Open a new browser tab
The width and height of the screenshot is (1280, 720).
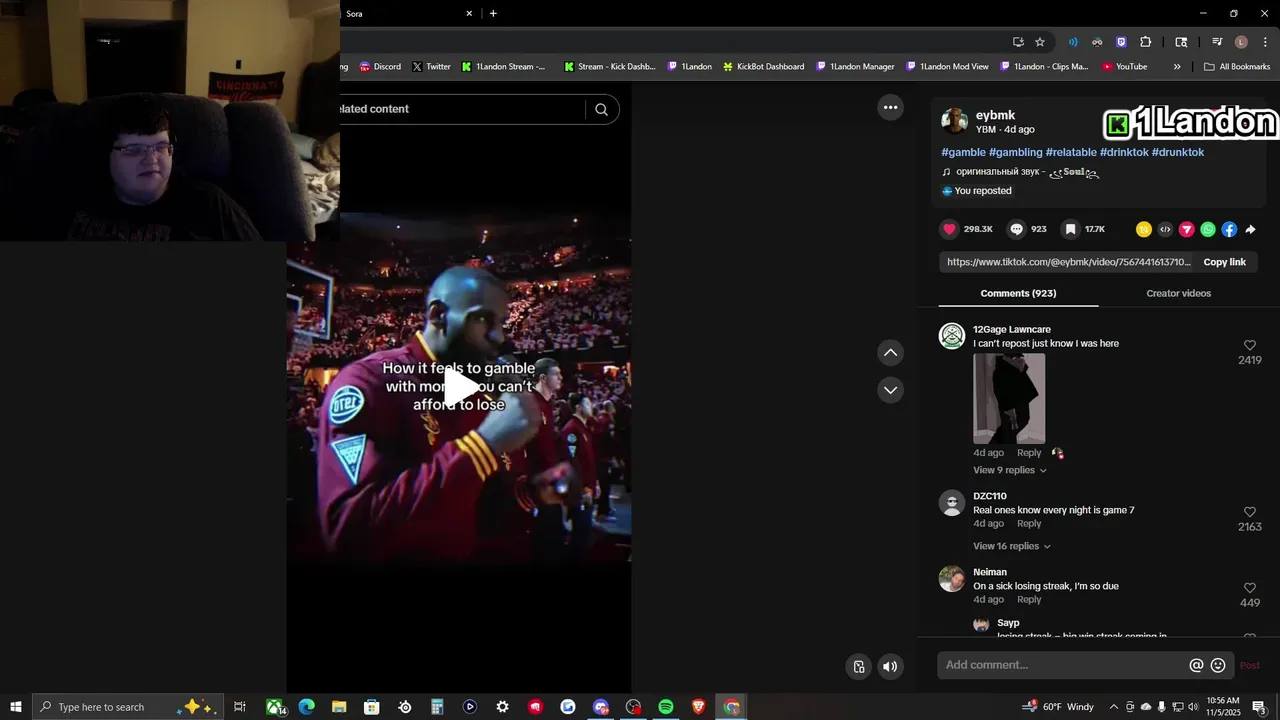[x=493, y=14]
